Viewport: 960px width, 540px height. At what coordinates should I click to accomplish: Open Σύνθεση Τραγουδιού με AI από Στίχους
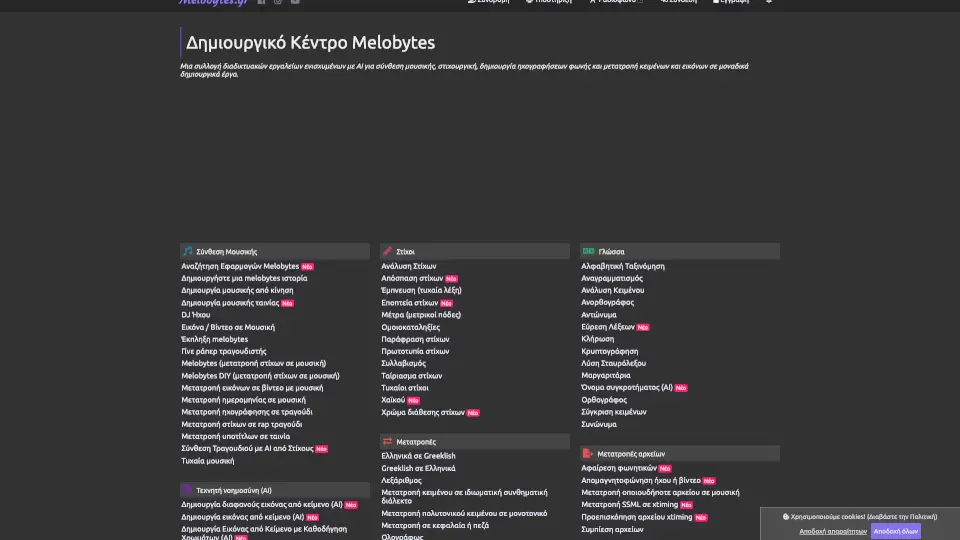point(247,449)
